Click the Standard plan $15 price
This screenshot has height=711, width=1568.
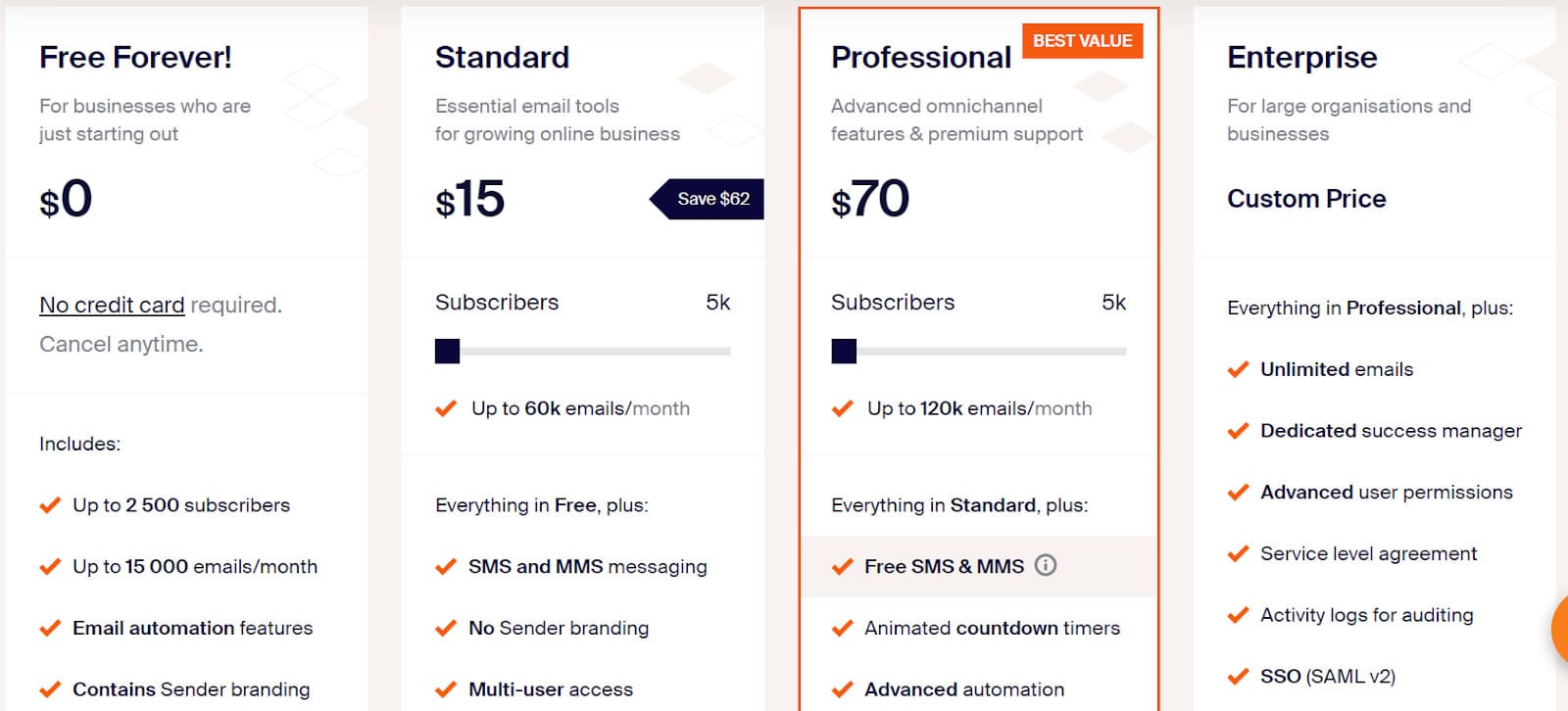(469, 199)
